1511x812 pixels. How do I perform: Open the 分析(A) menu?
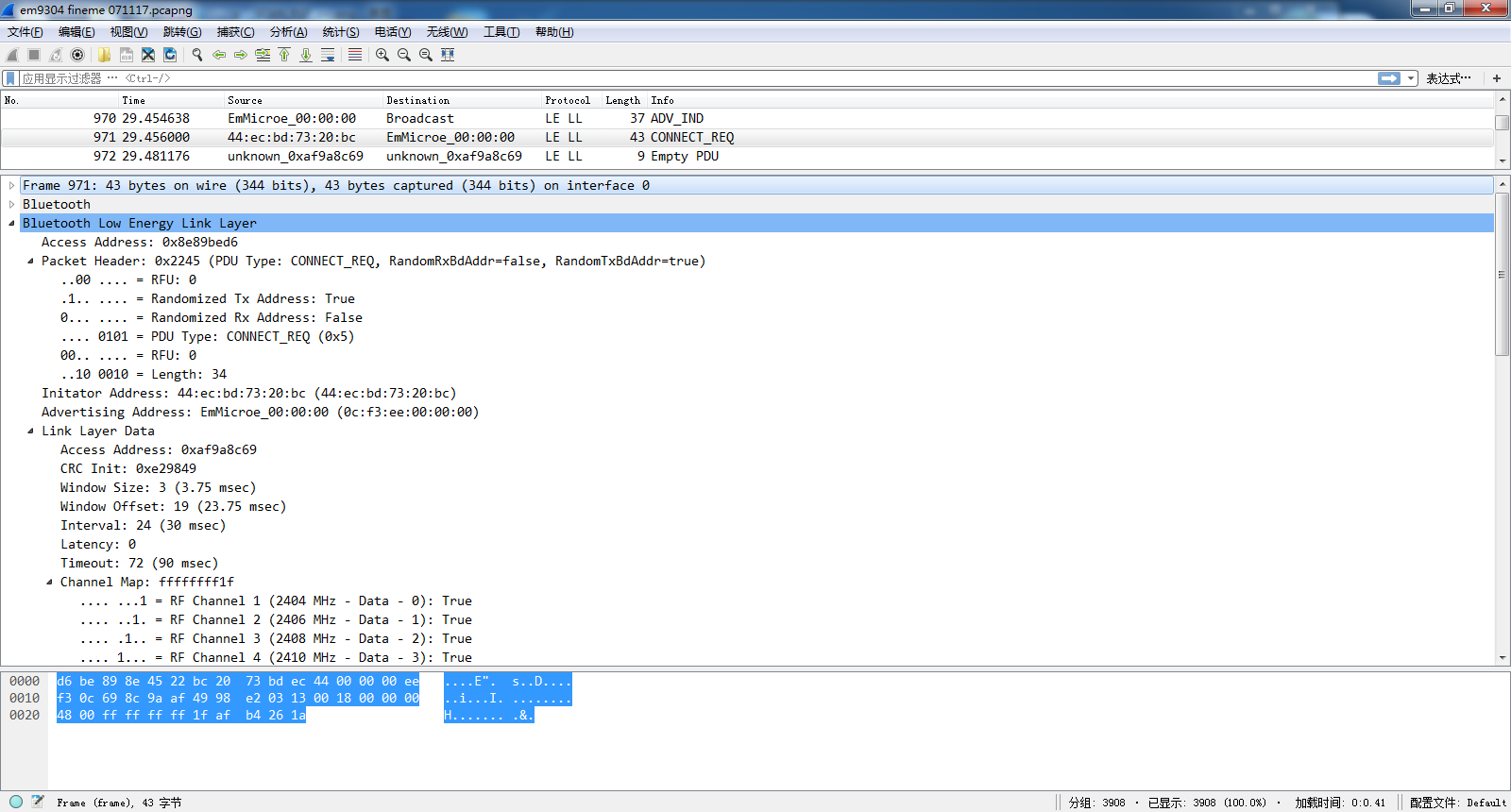pos(288,32)
